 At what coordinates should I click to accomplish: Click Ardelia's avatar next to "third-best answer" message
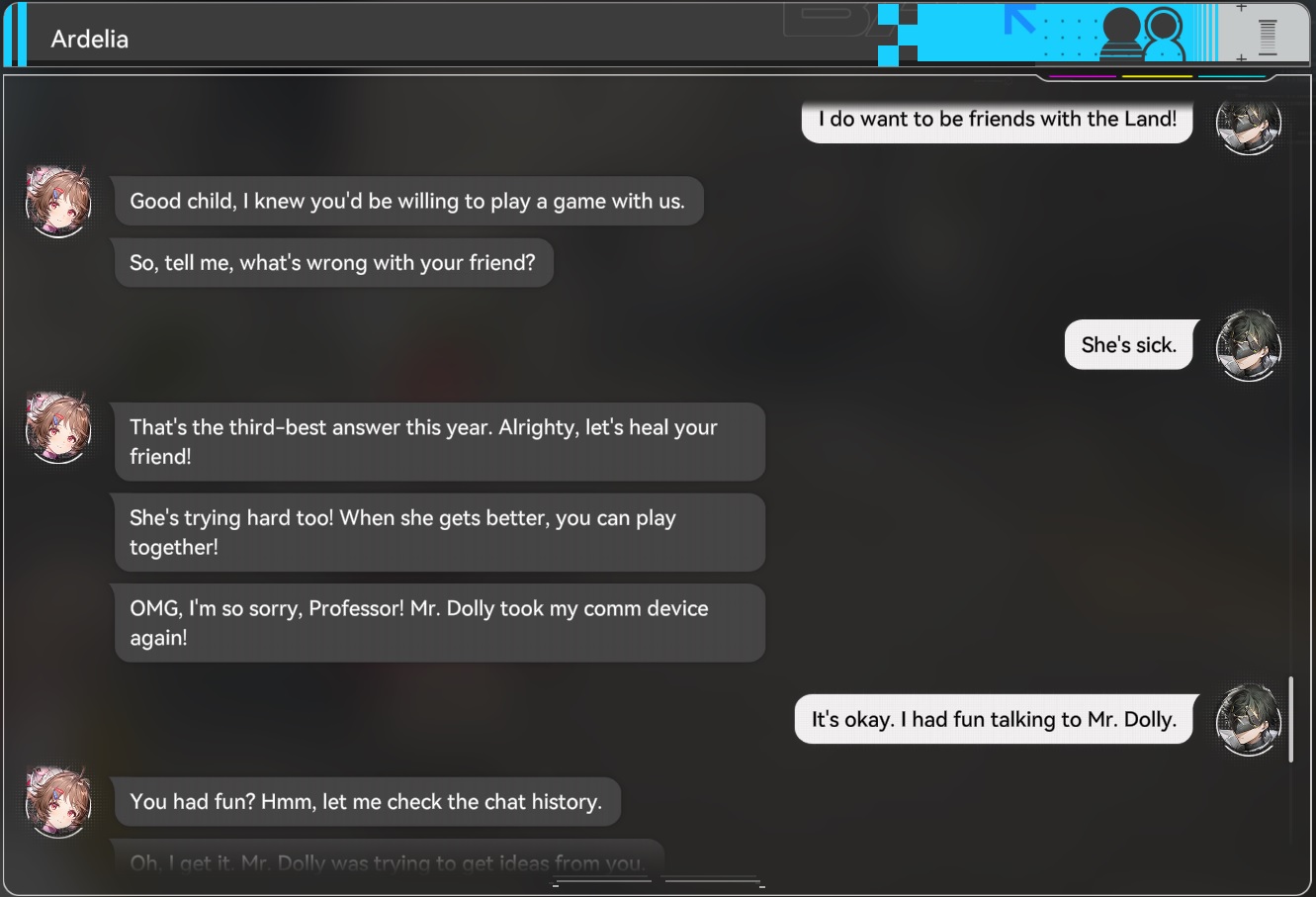[58, 428]
